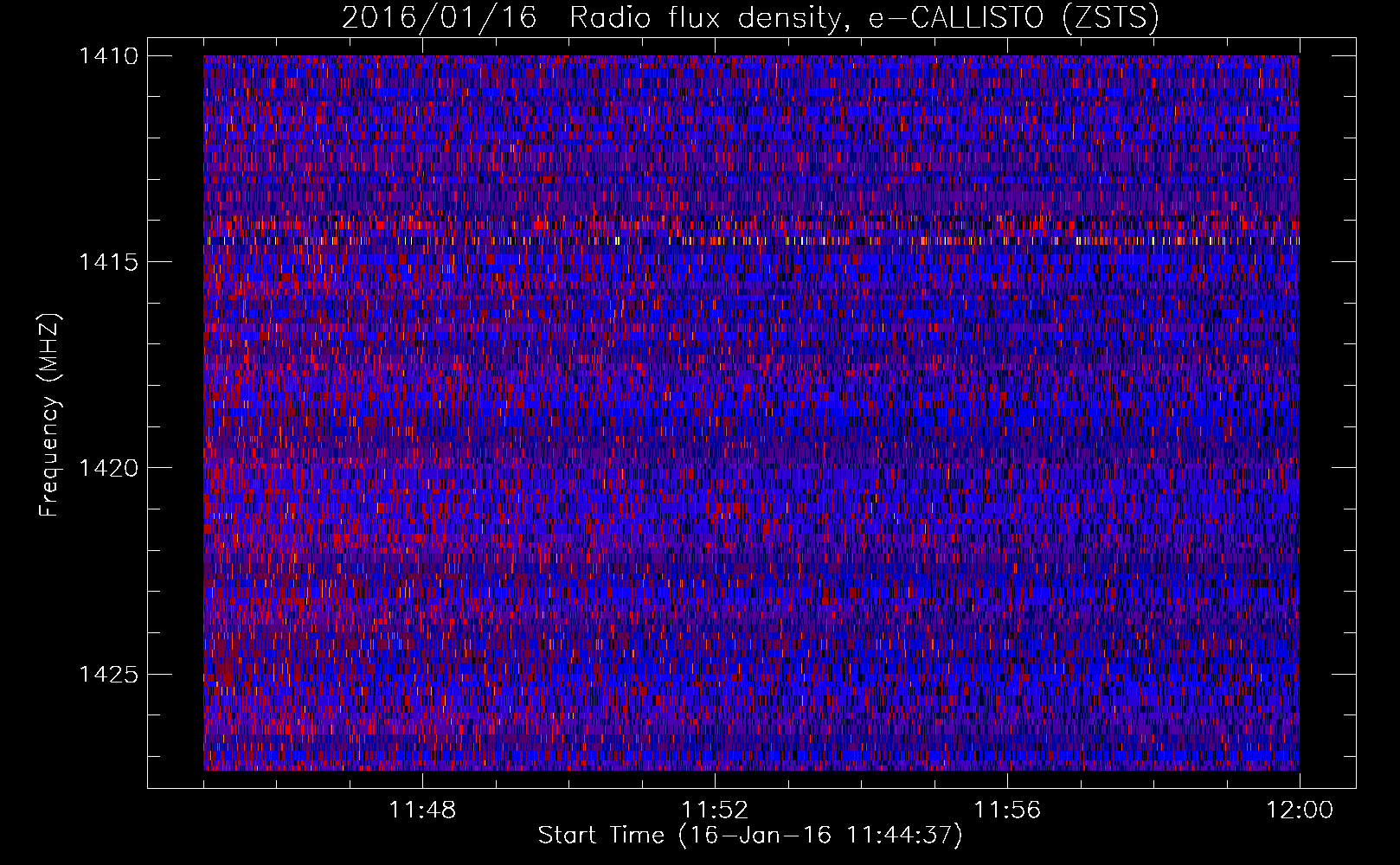Click the "Start Time (16-Jan-16 11:44:37)" axis label
The image size is (1400, 865).
coord(750,836)
